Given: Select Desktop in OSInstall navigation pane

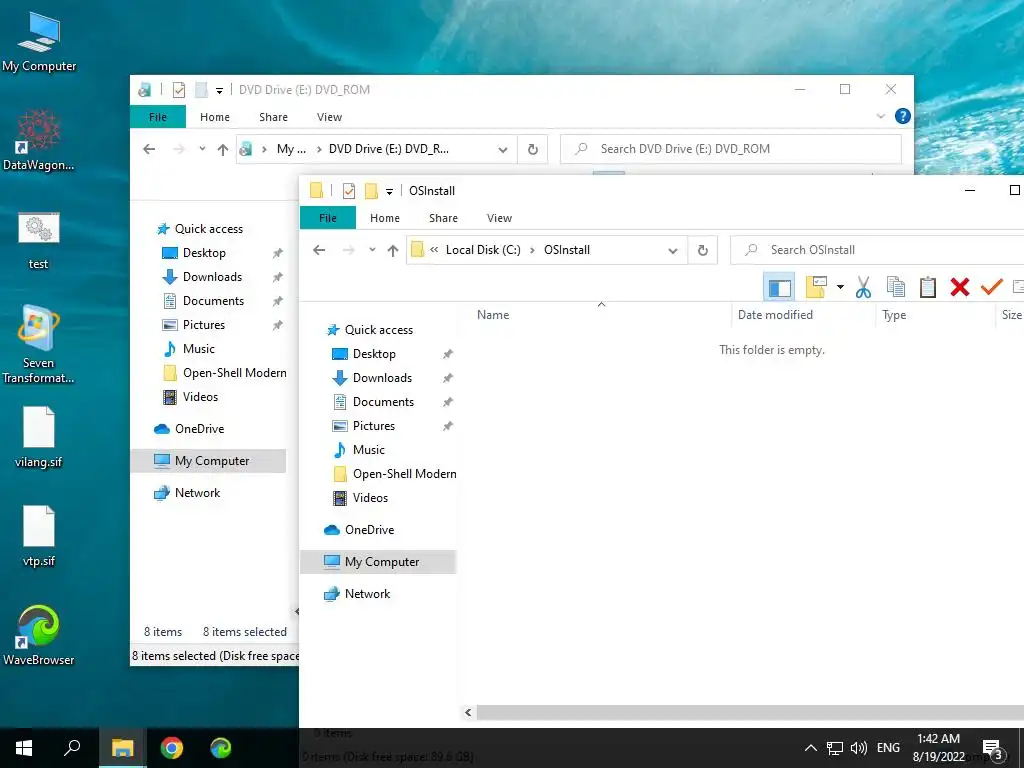Looking at the screenshot, I should (374, 354).
